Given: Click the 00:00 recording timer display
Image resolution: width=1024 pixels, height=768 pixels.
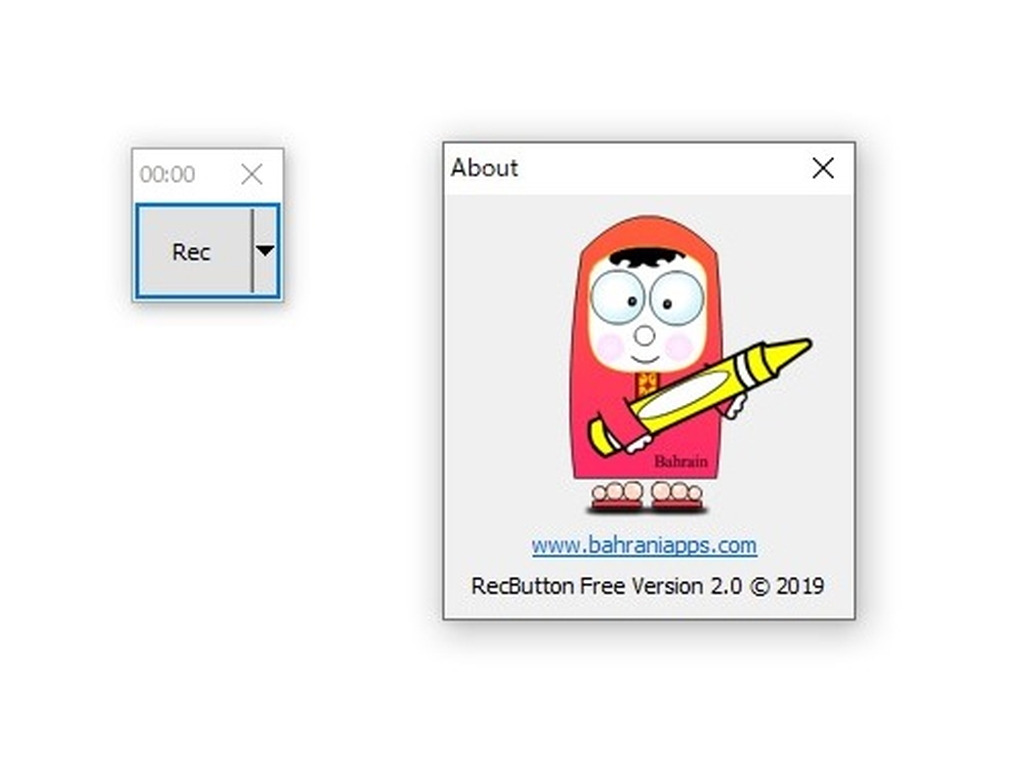Looking at the screenshot, I should point(166,174).
